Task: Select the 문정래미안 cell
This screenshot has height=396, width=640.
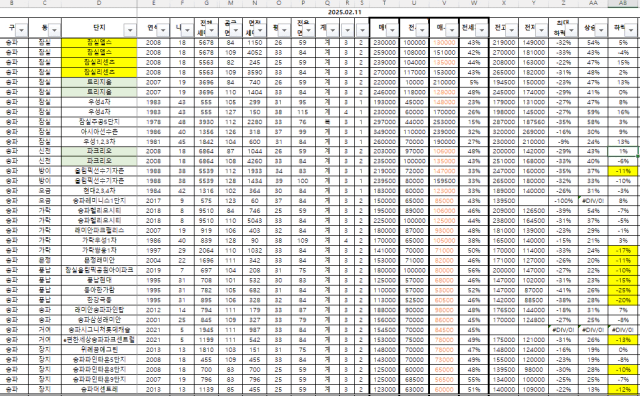Action: [x=99, y=260]
